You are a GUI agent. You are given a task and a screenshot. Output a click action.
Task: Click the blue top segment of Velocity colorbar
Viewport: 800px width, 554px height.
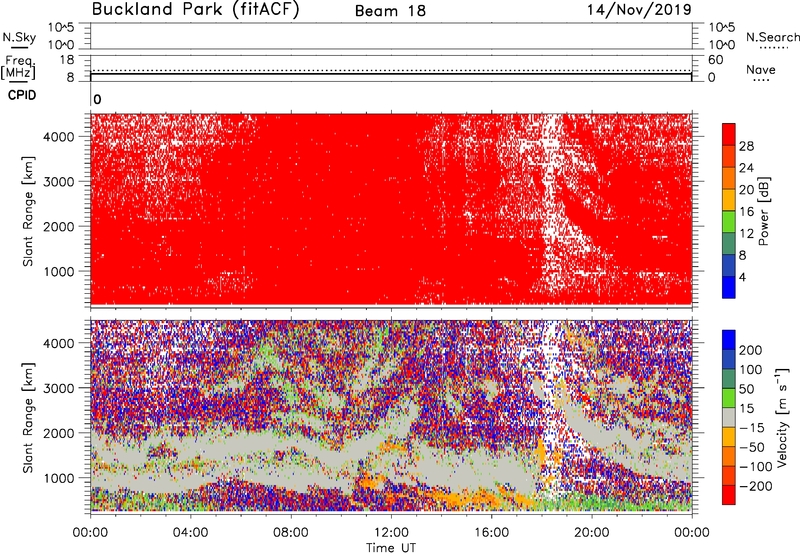729,340
